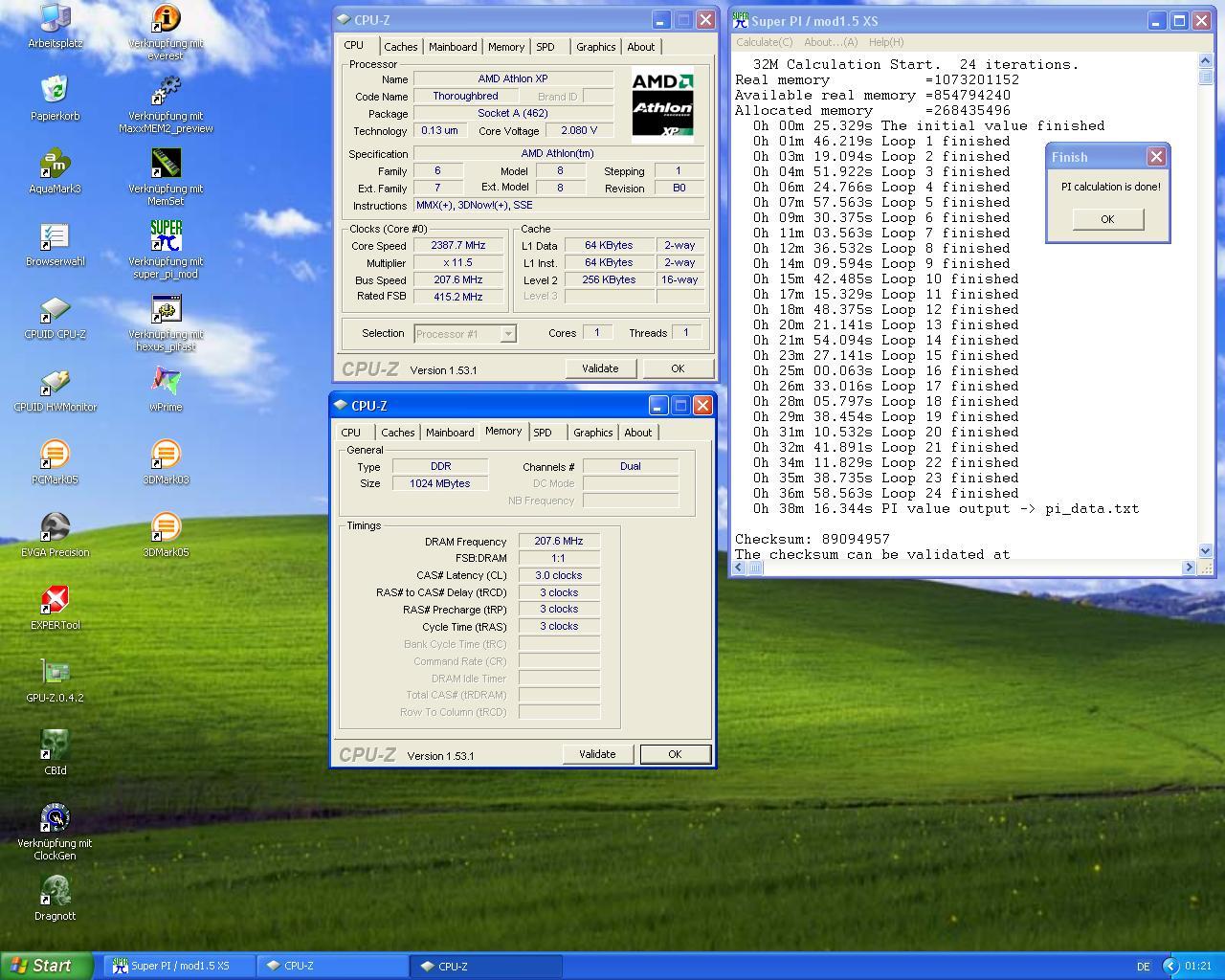Open the About...(A) menu in Super PI
The image size is (1225, 980).
pos(831,42)
